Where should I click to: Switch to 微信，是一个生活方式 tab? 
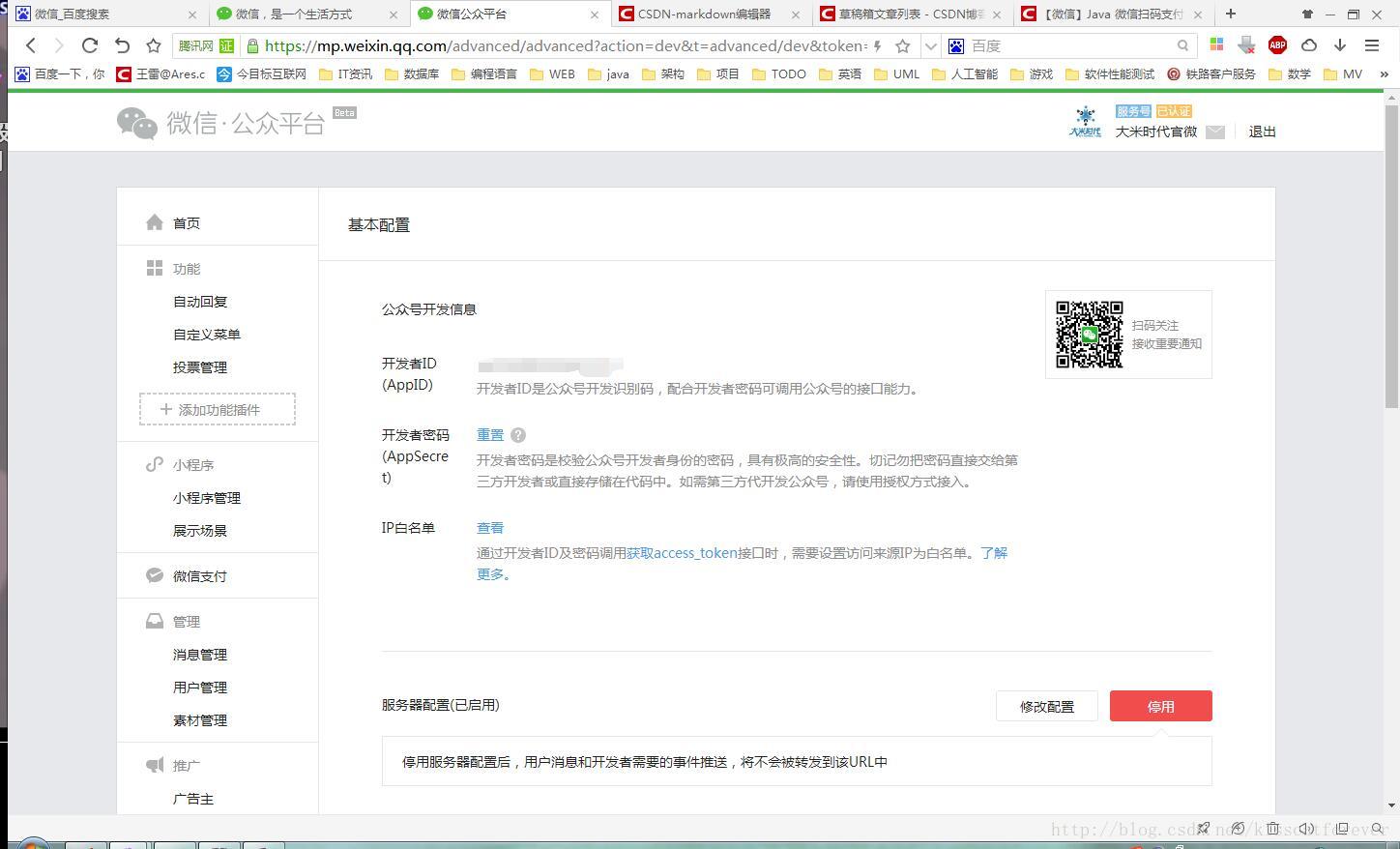tap(306, 14)
